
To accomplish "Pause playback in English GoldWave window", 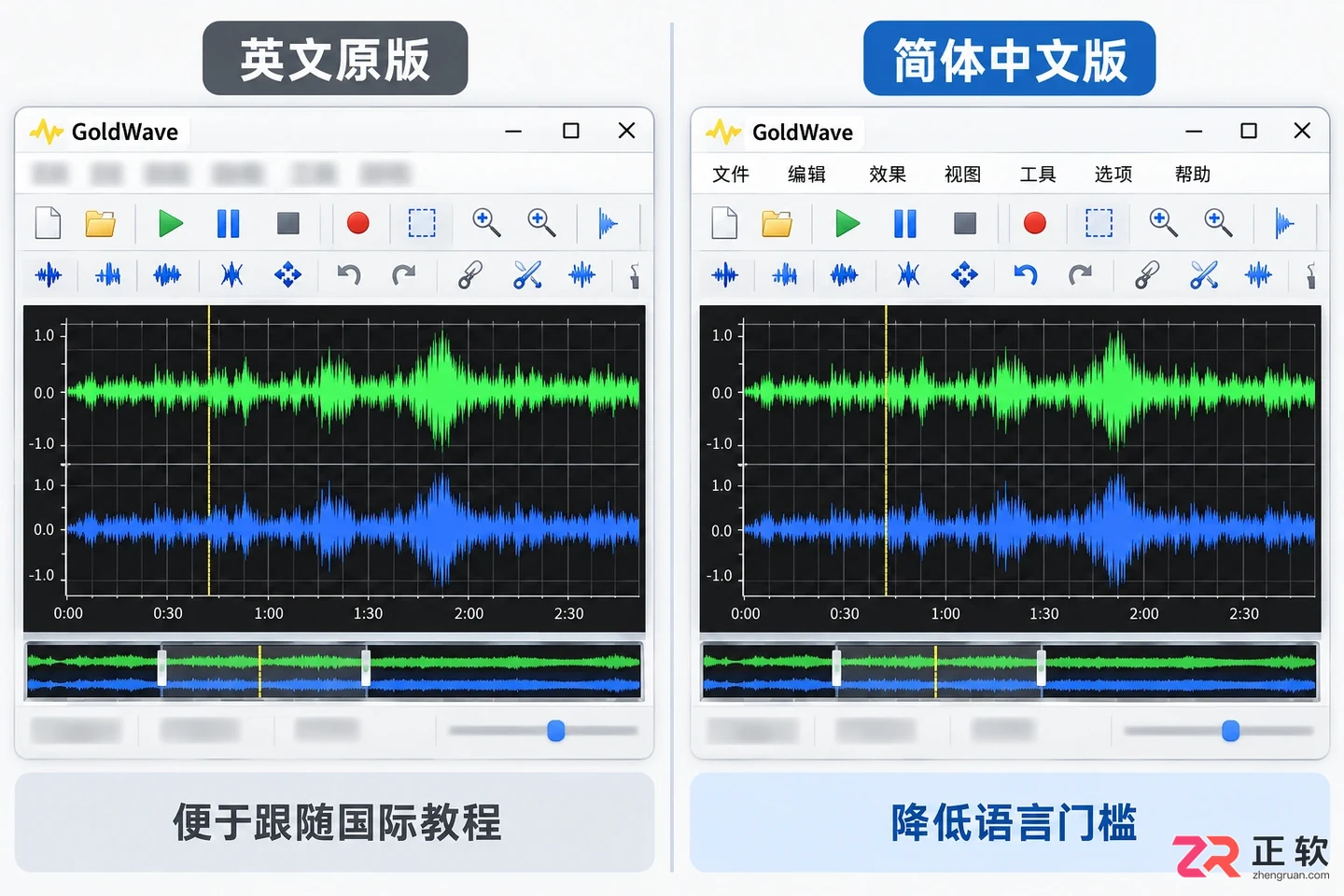I will click(x=228, y=223).
